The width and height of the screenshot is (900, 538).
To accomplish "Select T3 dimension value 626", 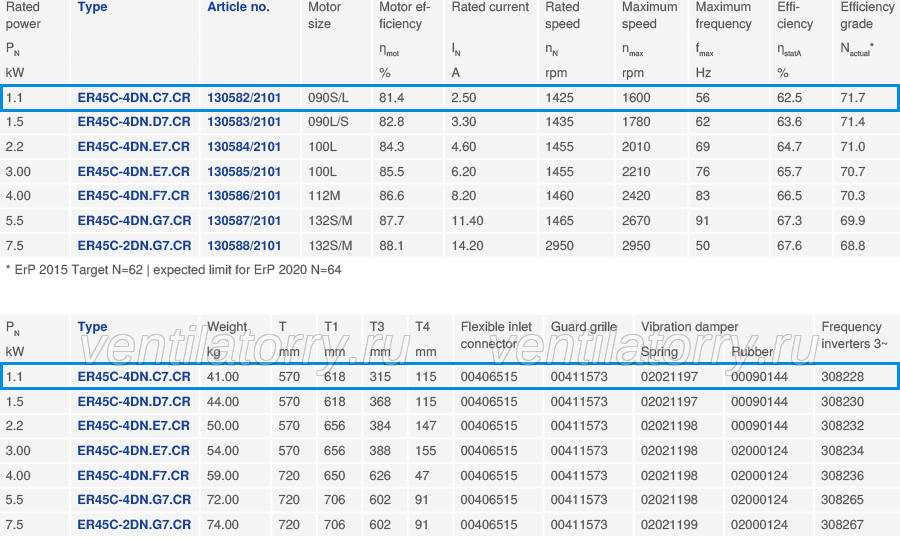I will [x=380, y=475].
